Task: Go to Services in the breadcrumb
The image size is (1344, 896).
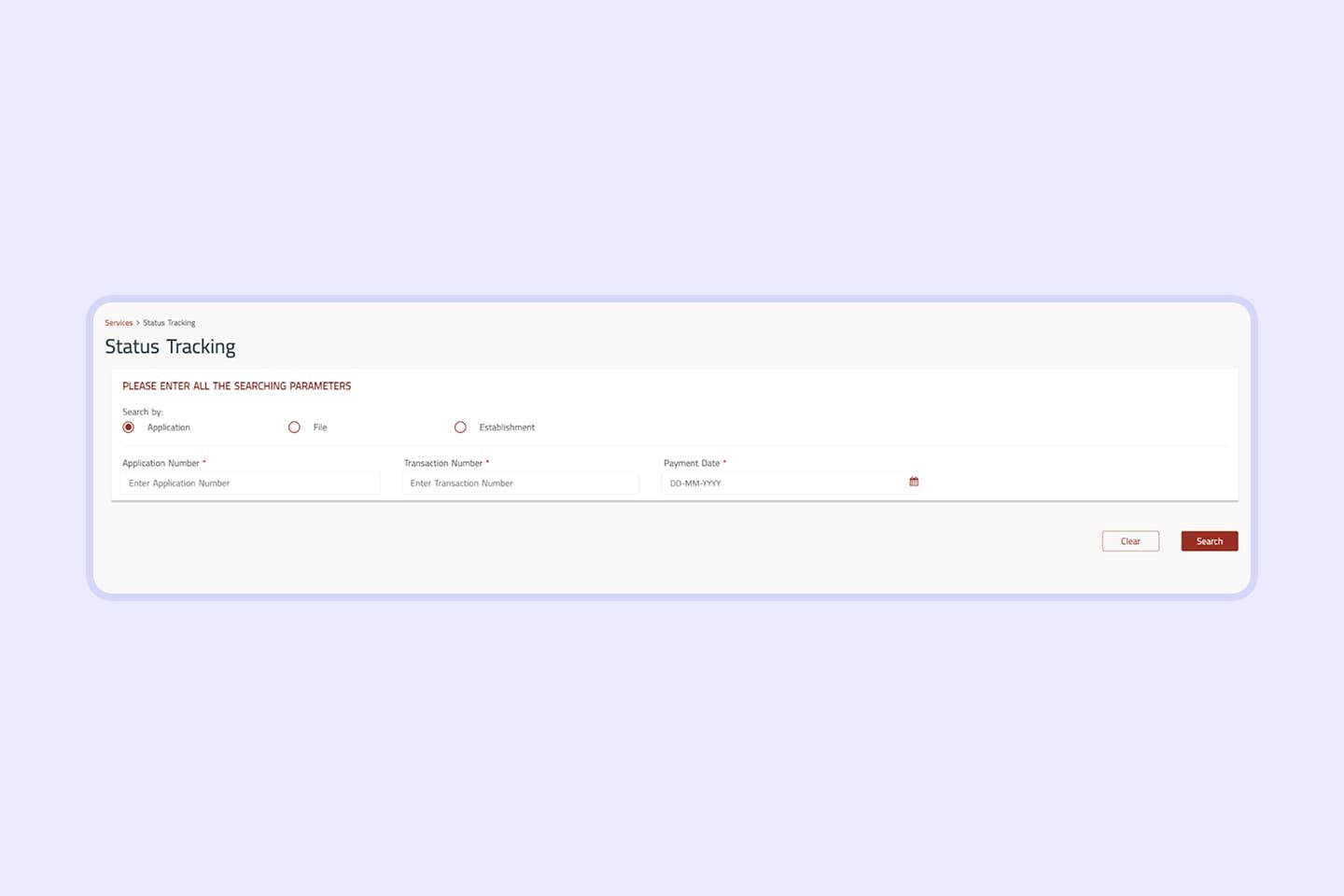Action: [119, 323]
